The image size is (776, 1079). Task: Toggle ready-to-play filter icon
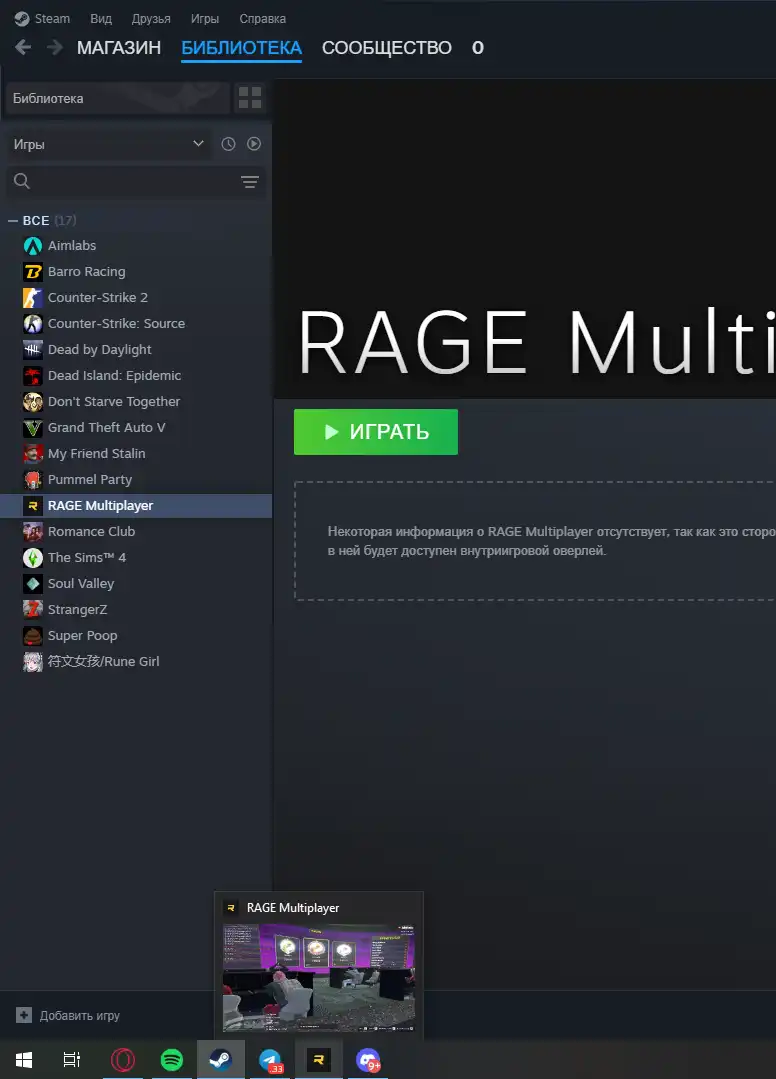click(x=254, y=144)
